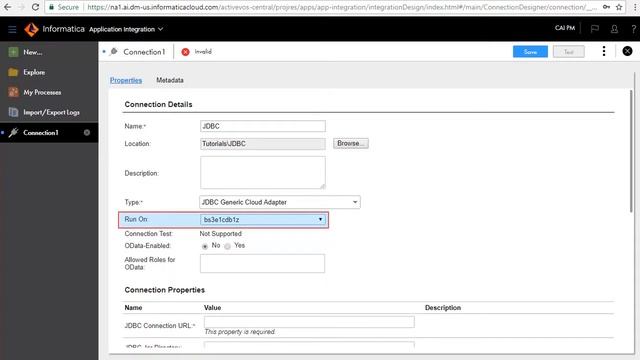This screenshot has width=640, height=360.
Task: Open notifications flag icon
Action: 595,29
